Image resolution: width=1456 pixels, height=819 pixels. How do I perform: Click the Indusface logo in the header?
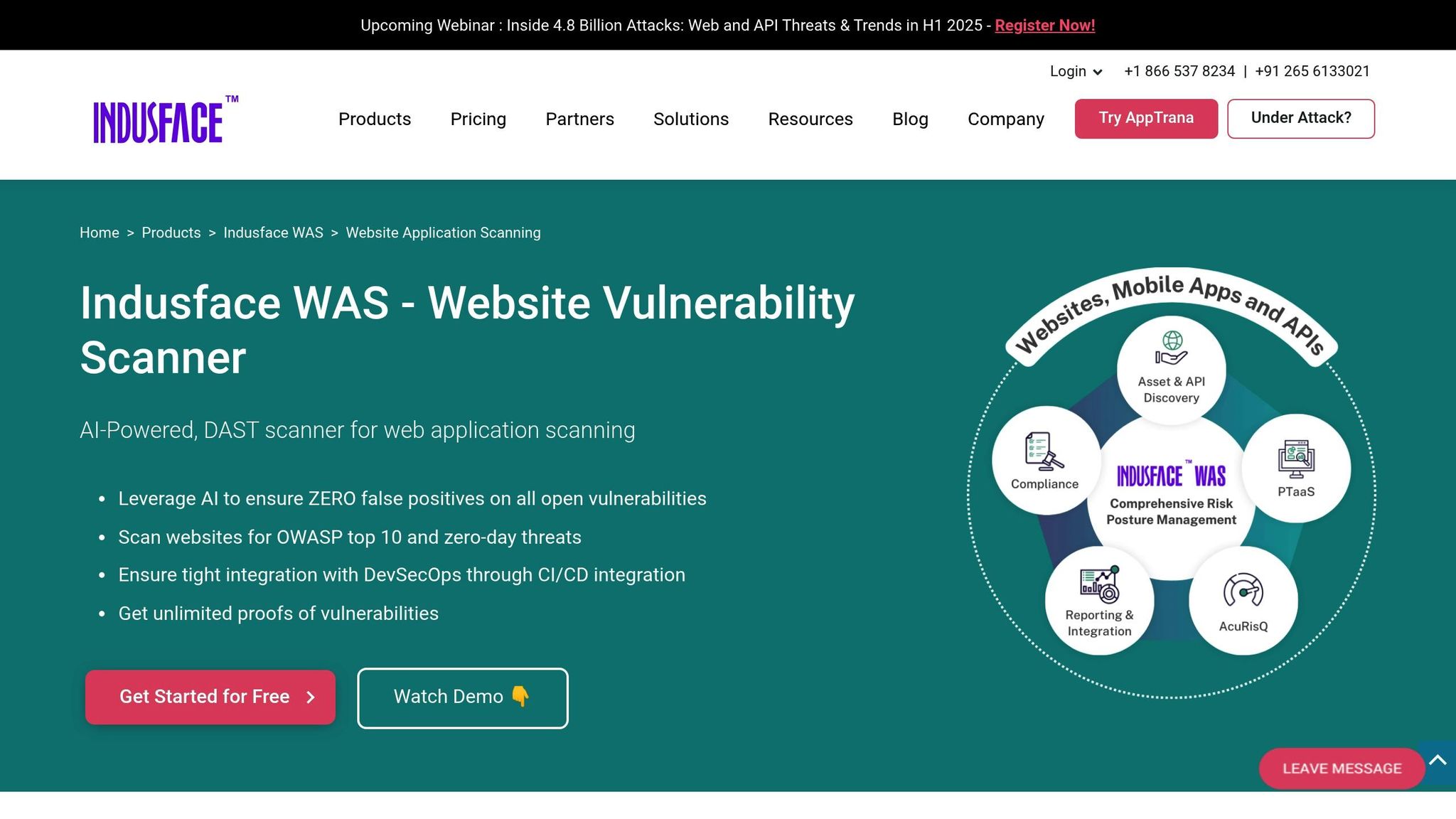pos(164,120)
